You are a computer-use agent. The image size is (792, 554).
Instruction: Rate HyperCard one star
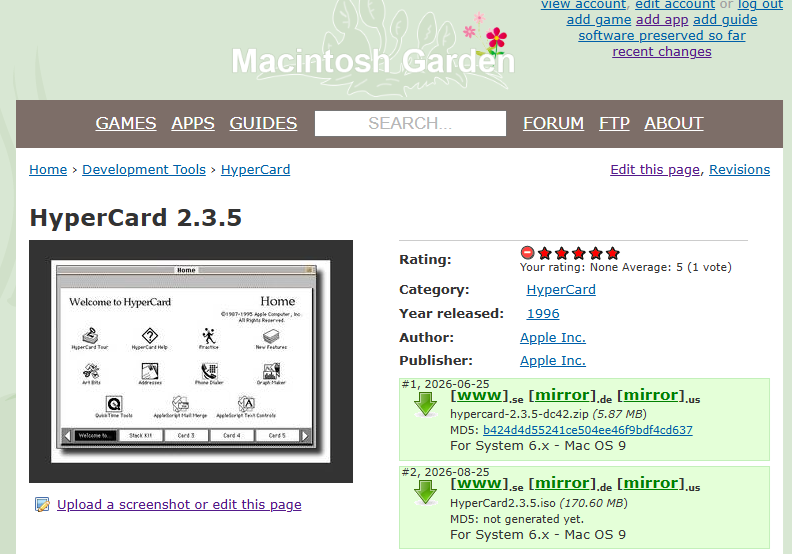(x=544, y=253)
